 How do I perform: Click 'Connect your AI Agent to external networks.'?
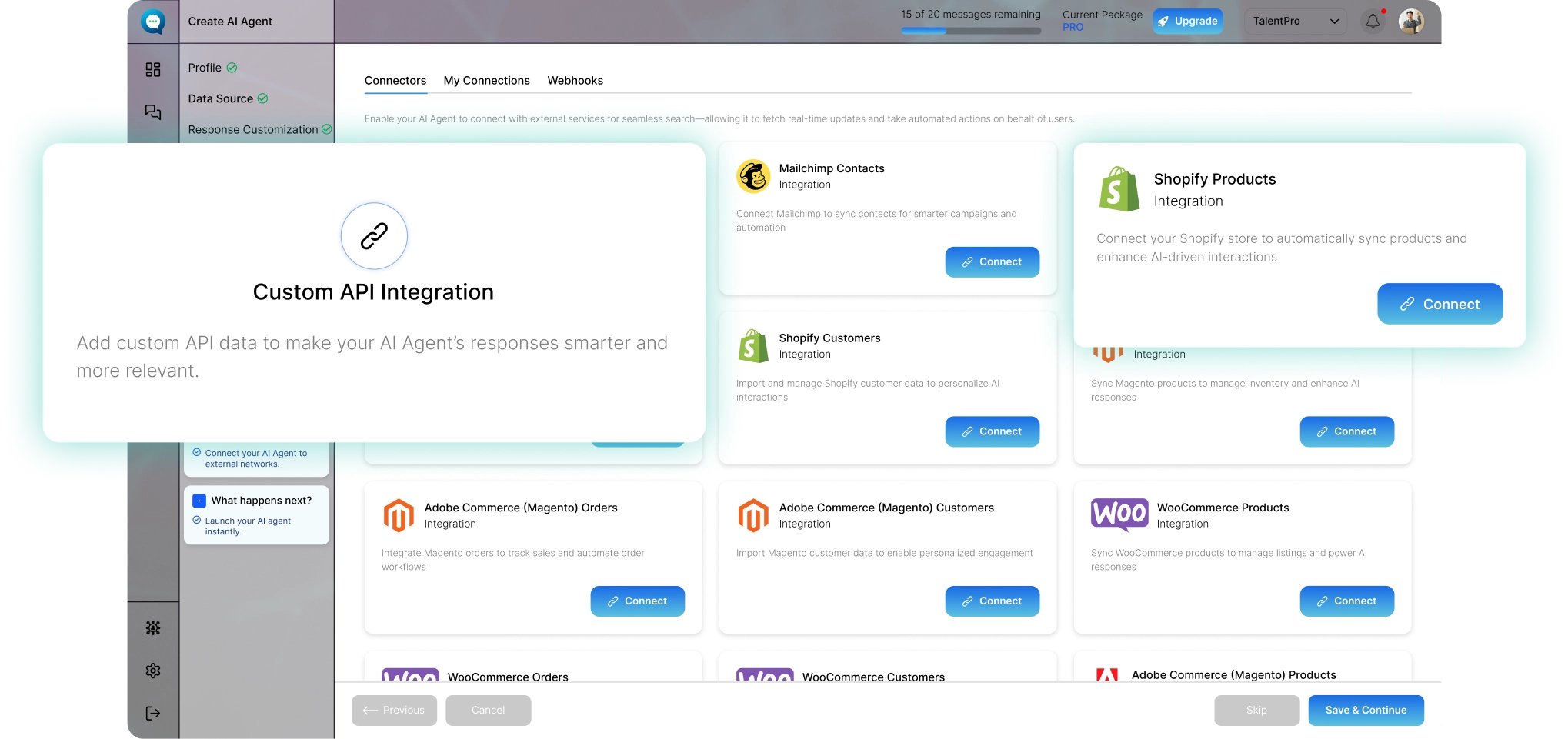(256, 458)
